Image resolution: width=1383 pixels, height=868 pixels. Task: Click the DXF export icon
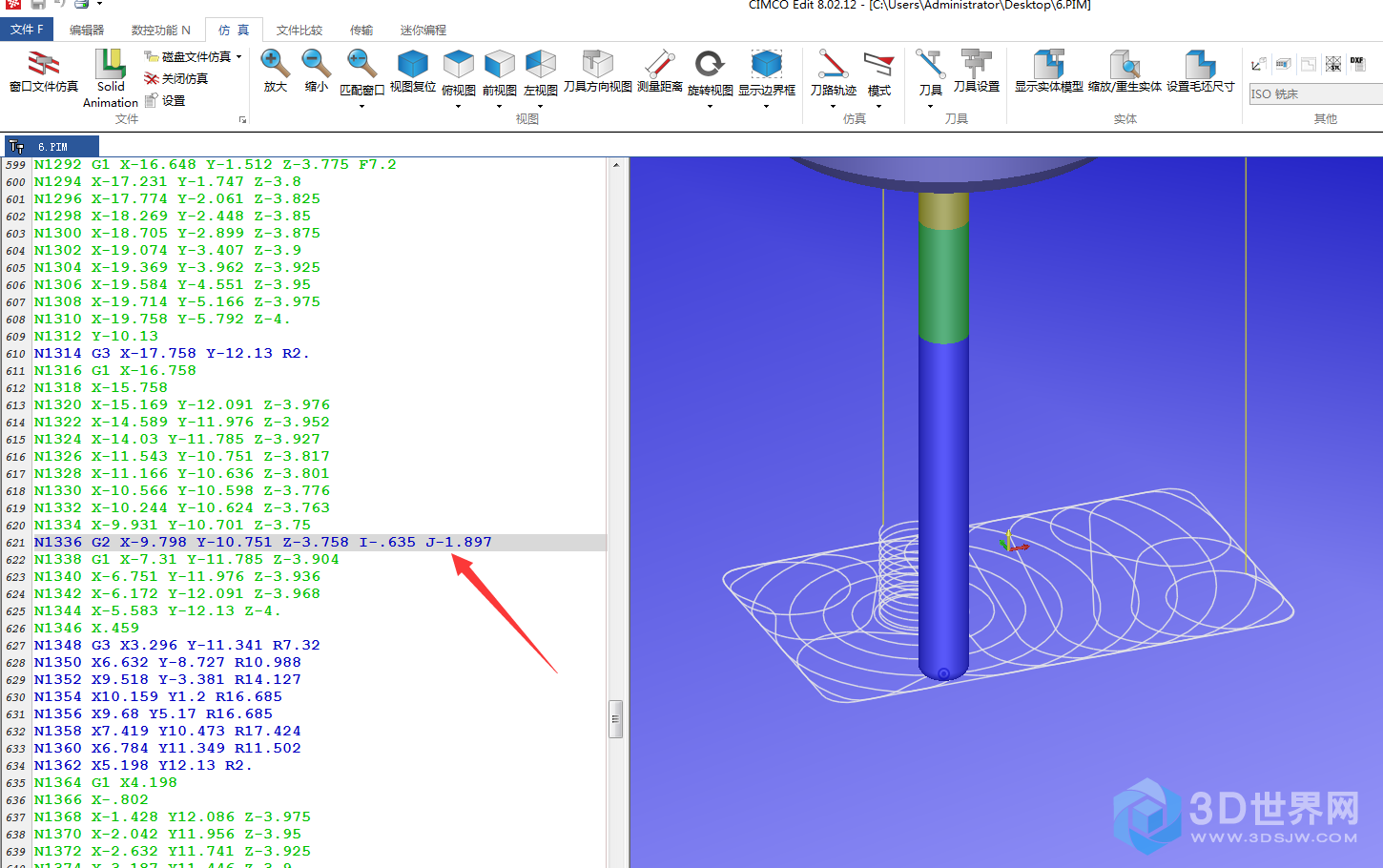coord(1357,64)
